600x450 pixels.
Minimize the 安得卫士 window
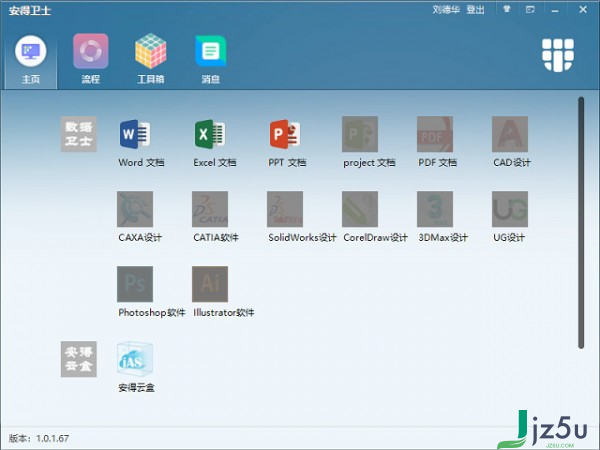(555, 10)
